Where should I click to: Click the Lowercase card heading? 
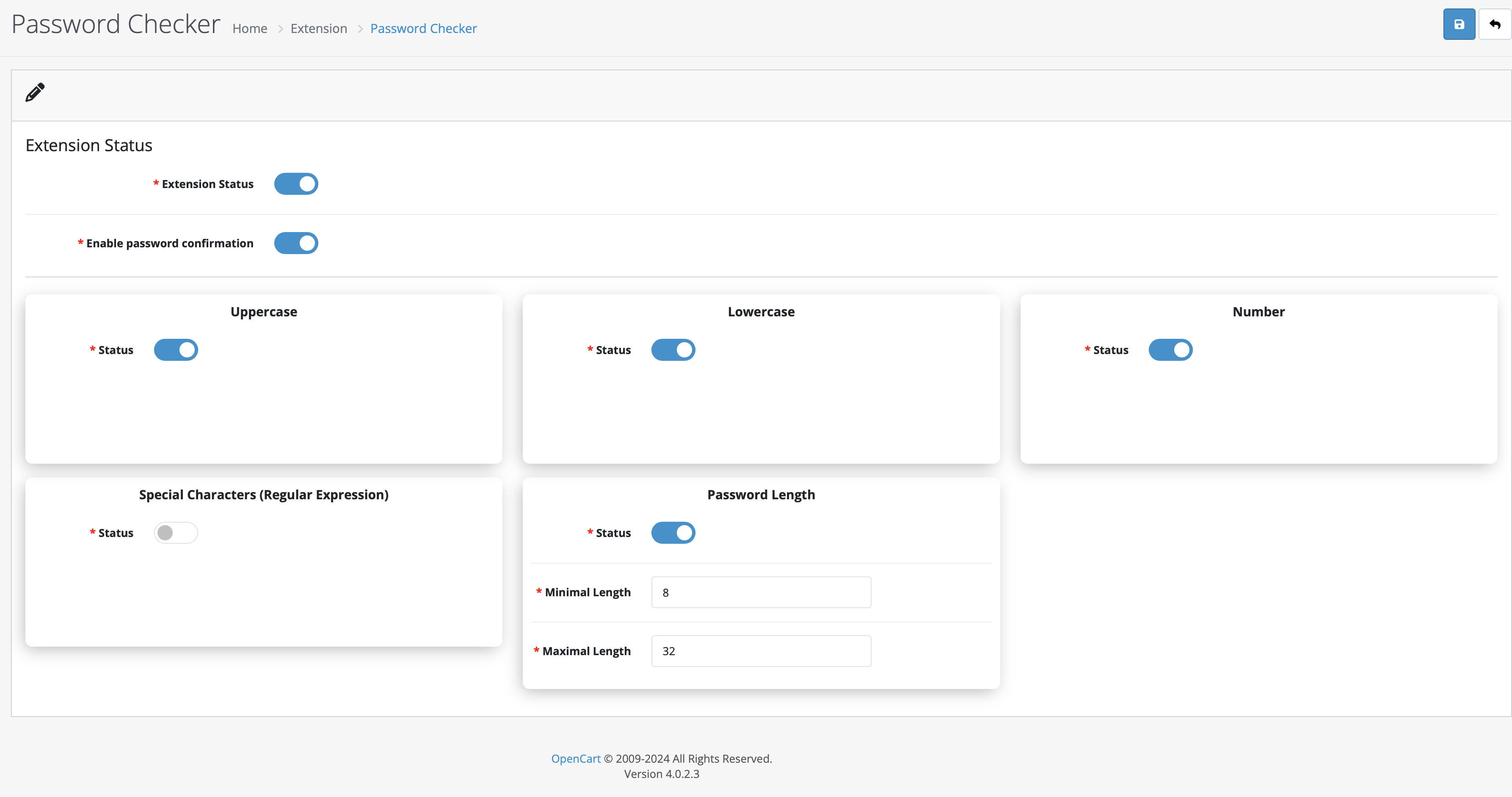[761, 312]
